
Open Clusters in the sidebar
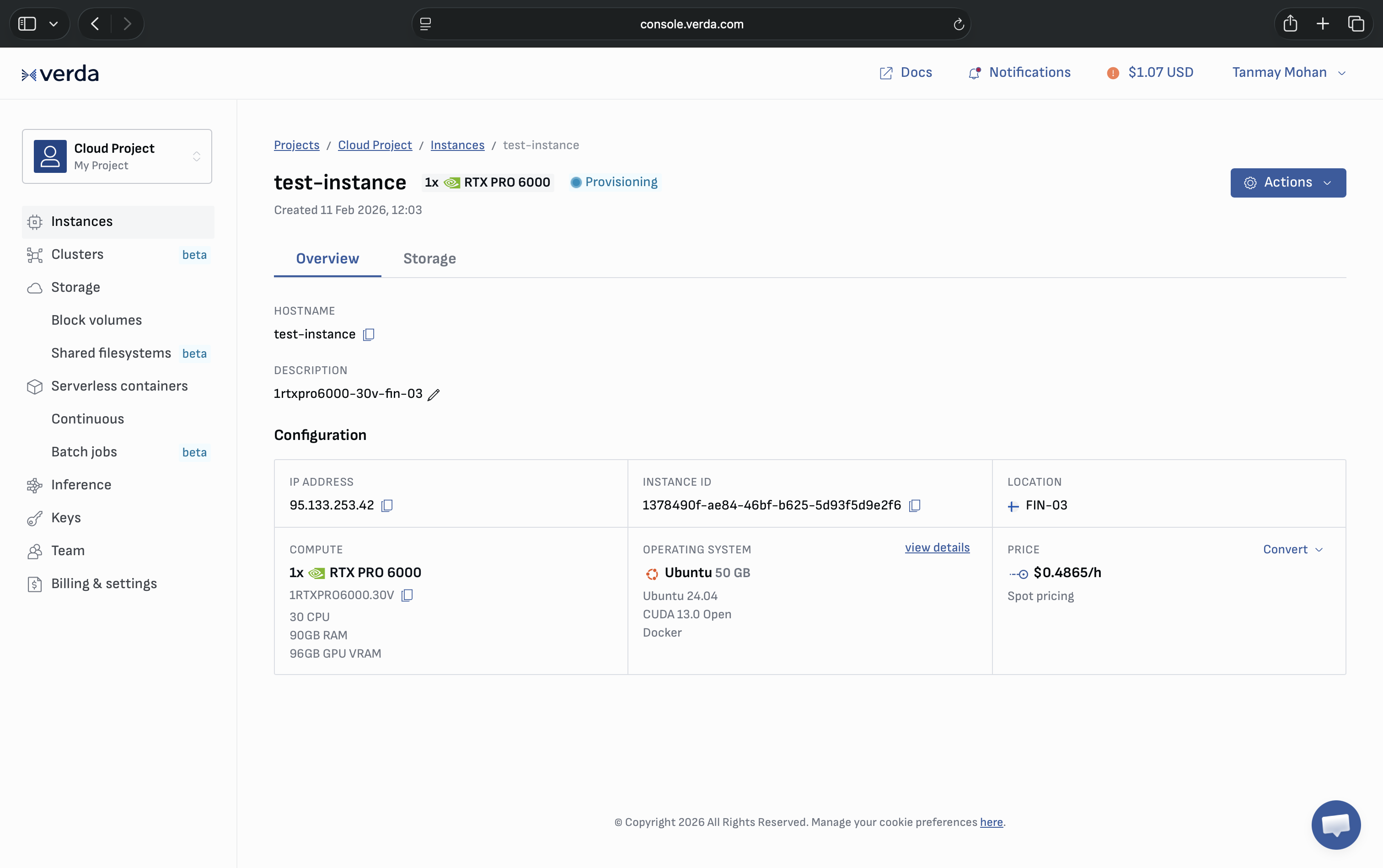point(118,254)
